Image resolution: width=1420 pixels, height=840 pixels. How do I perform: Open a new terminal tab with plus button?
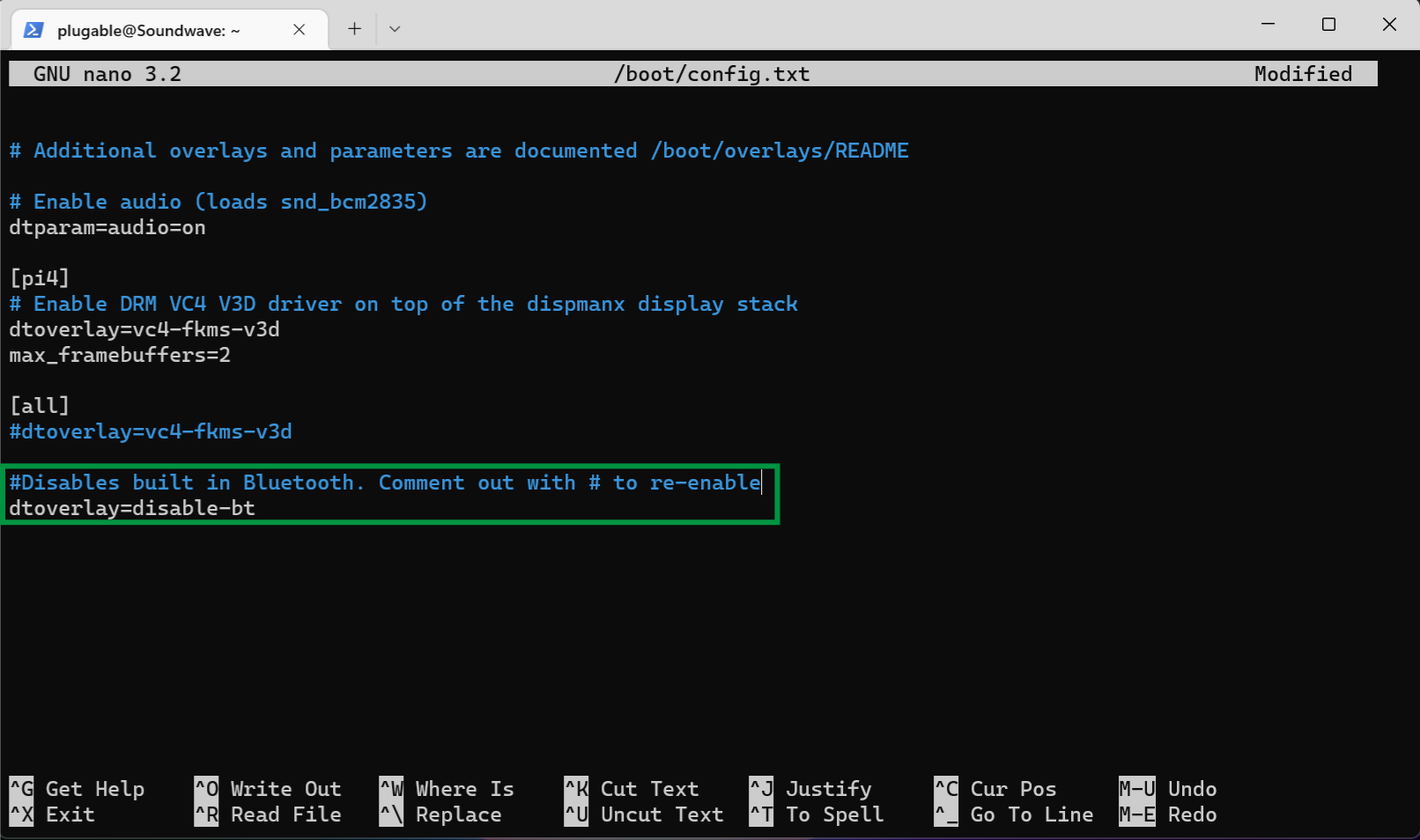coord(354,29)
